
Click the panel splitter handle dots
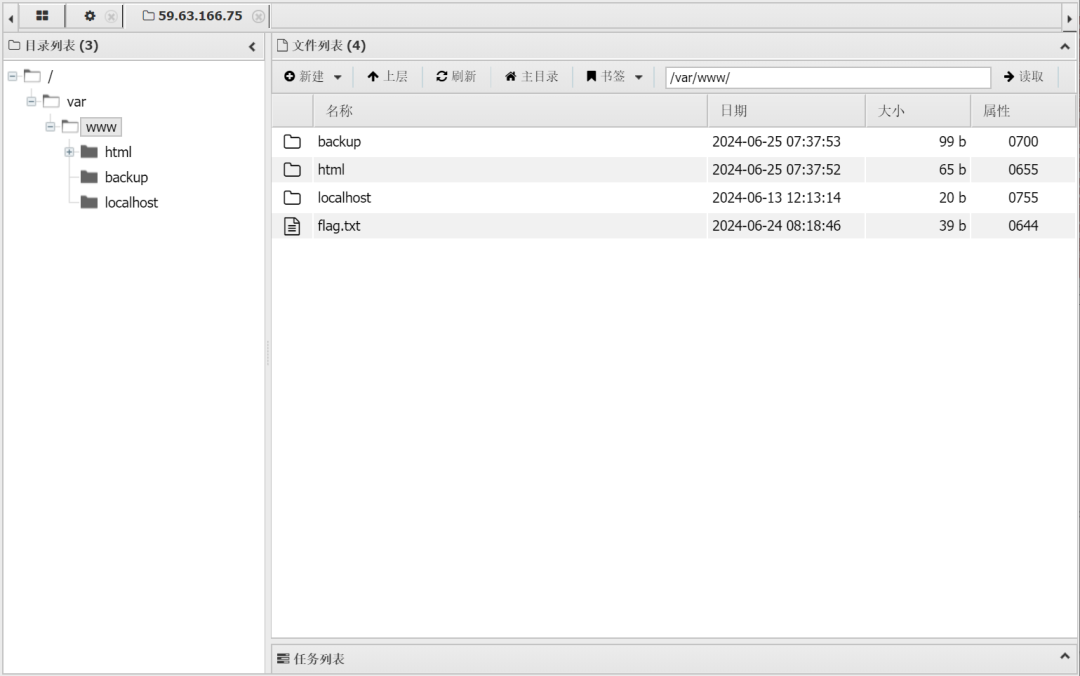[268, 353]
